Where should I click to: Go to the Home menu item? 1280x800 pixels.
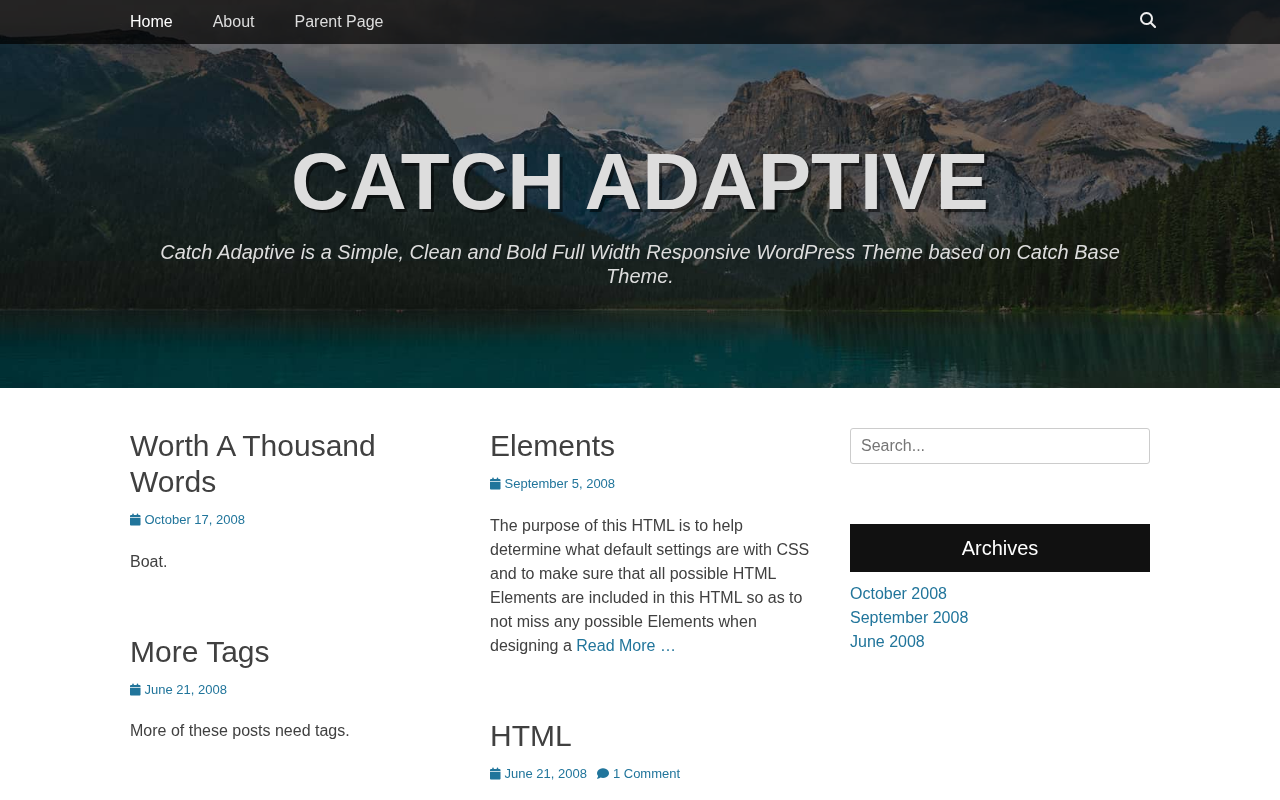tap(151, 22)
